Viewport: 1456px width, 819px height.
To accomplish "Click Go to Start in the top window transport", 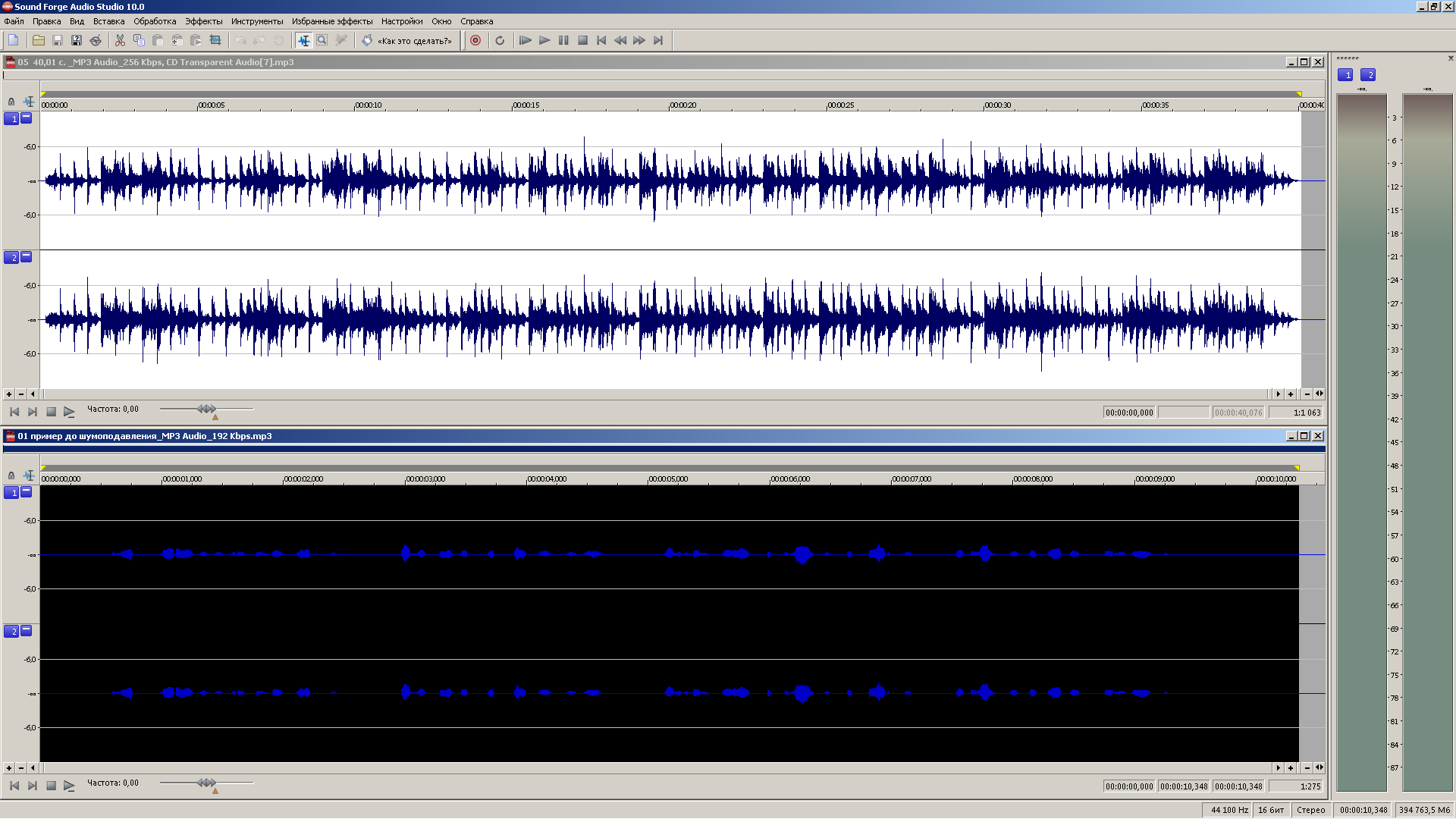I will point(14,412).
